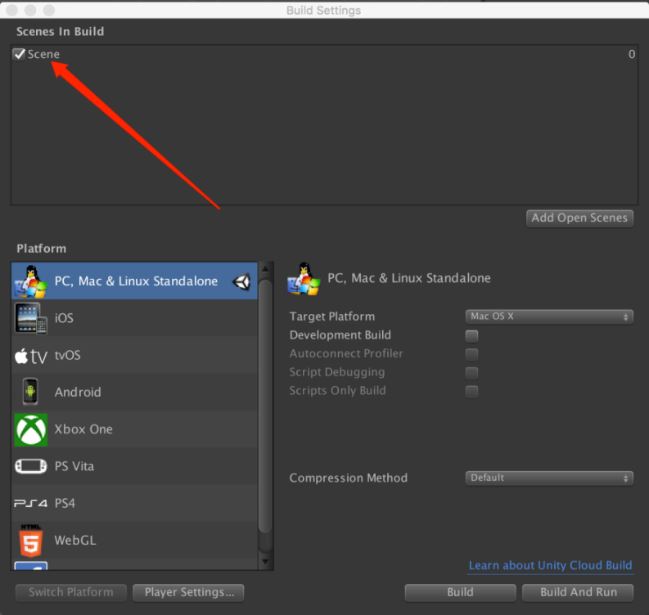Choose the Xbox One logo icon

[31, 429]
